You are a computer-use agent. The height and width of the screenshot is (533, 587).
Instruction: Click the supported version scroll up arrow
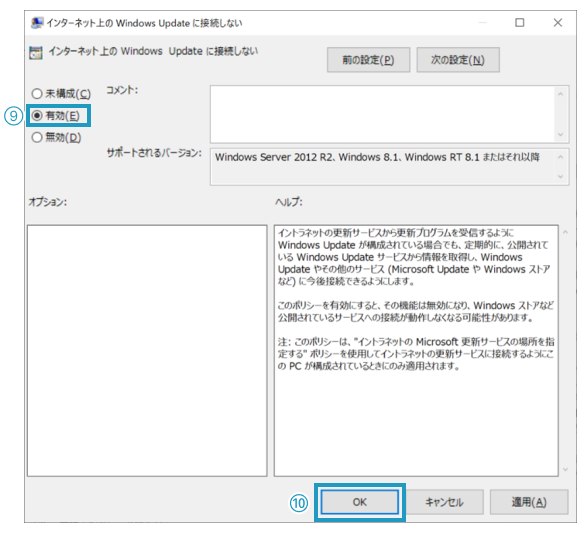(560, 156)
